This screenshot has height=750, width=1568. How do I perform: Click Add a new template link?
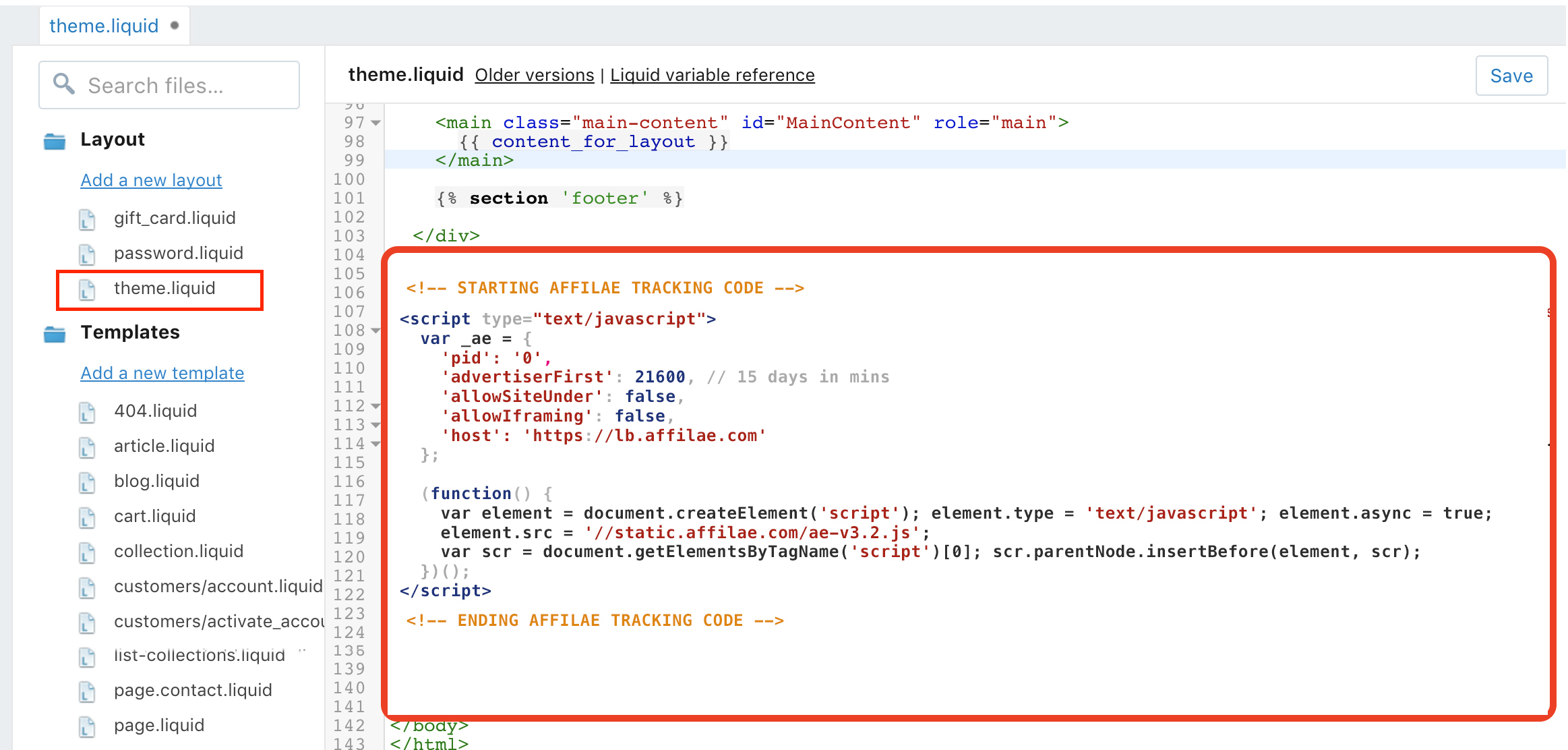(162, 373)
